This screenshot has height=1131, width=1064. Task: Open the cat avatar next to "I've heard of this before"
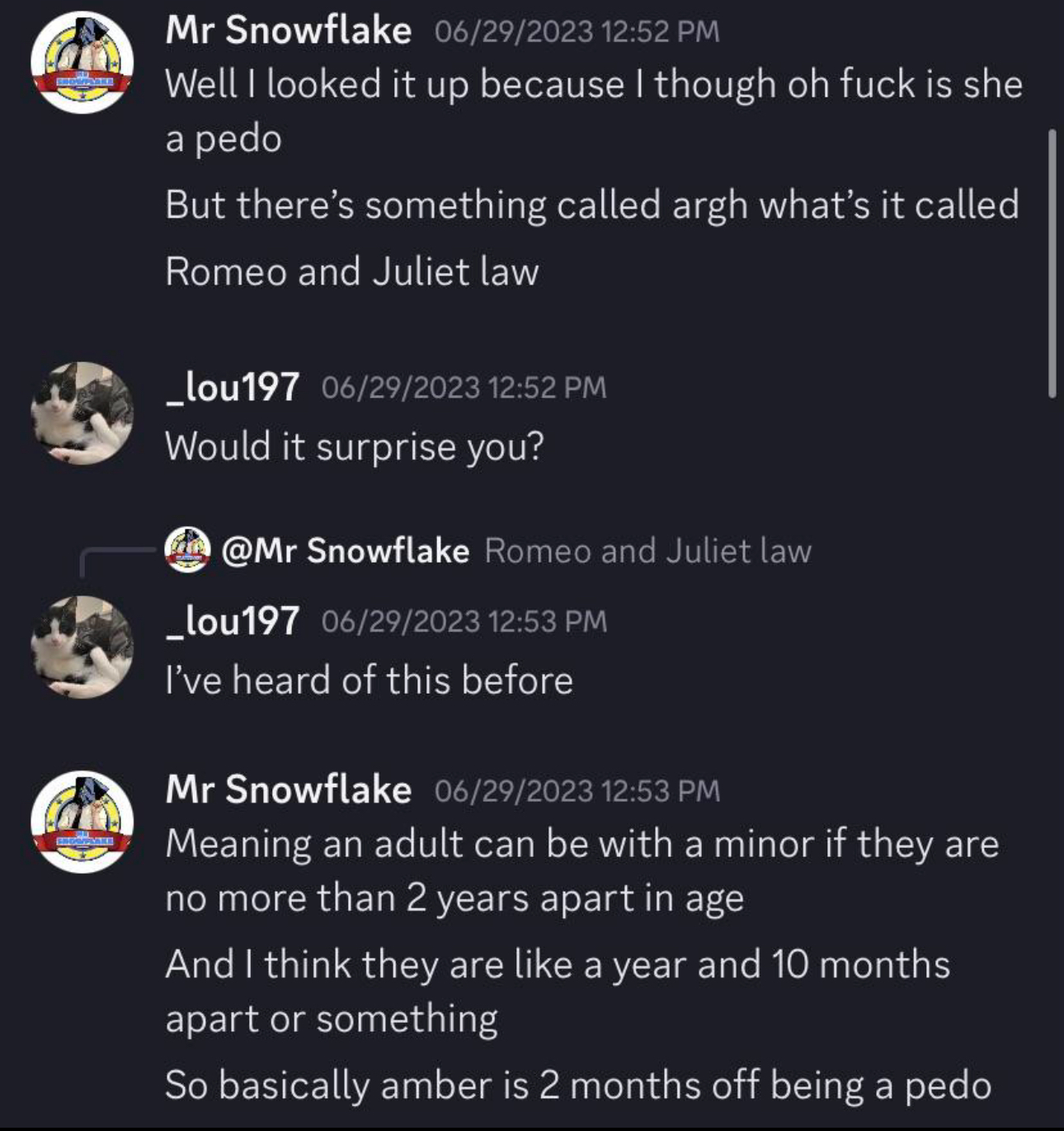click(x=82, y=647)
